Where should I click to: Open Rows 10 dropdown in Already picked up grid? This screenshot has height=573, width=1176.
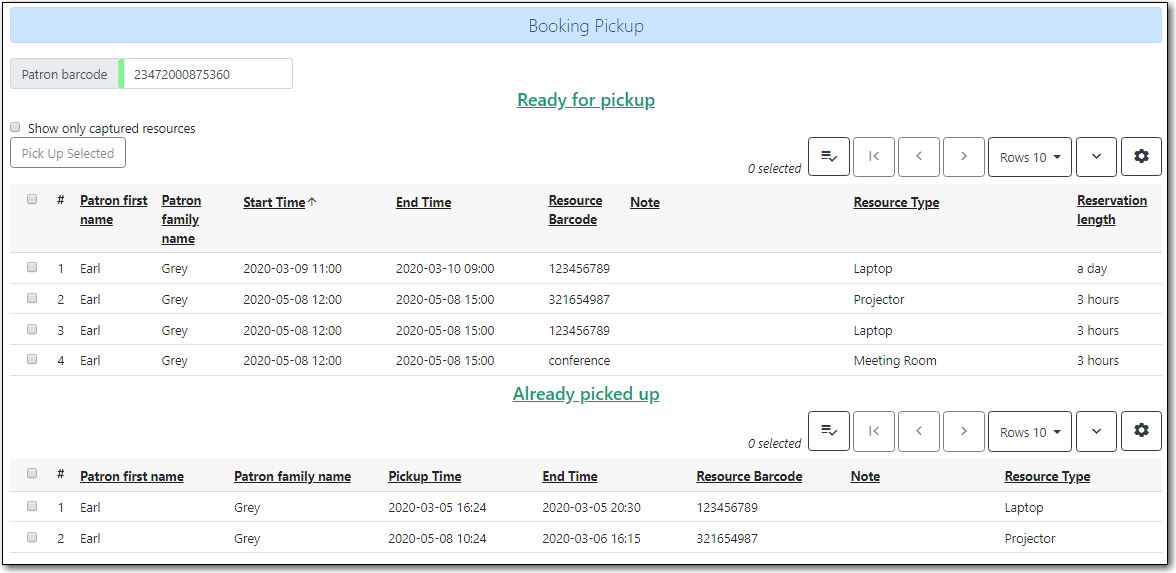tap(1029, 432)
